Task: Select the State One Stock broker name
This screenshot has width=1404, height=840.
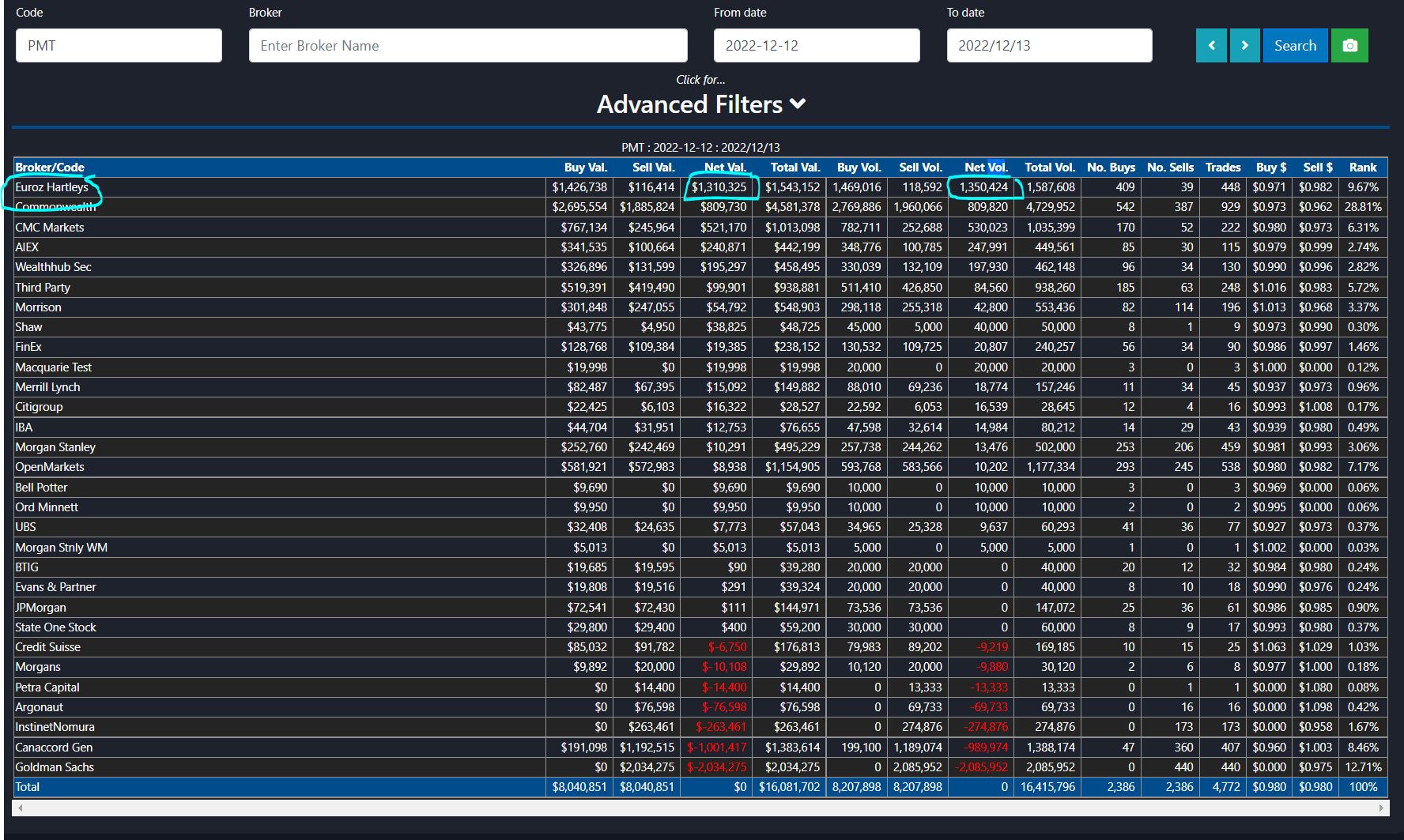Action: point(55,627)
